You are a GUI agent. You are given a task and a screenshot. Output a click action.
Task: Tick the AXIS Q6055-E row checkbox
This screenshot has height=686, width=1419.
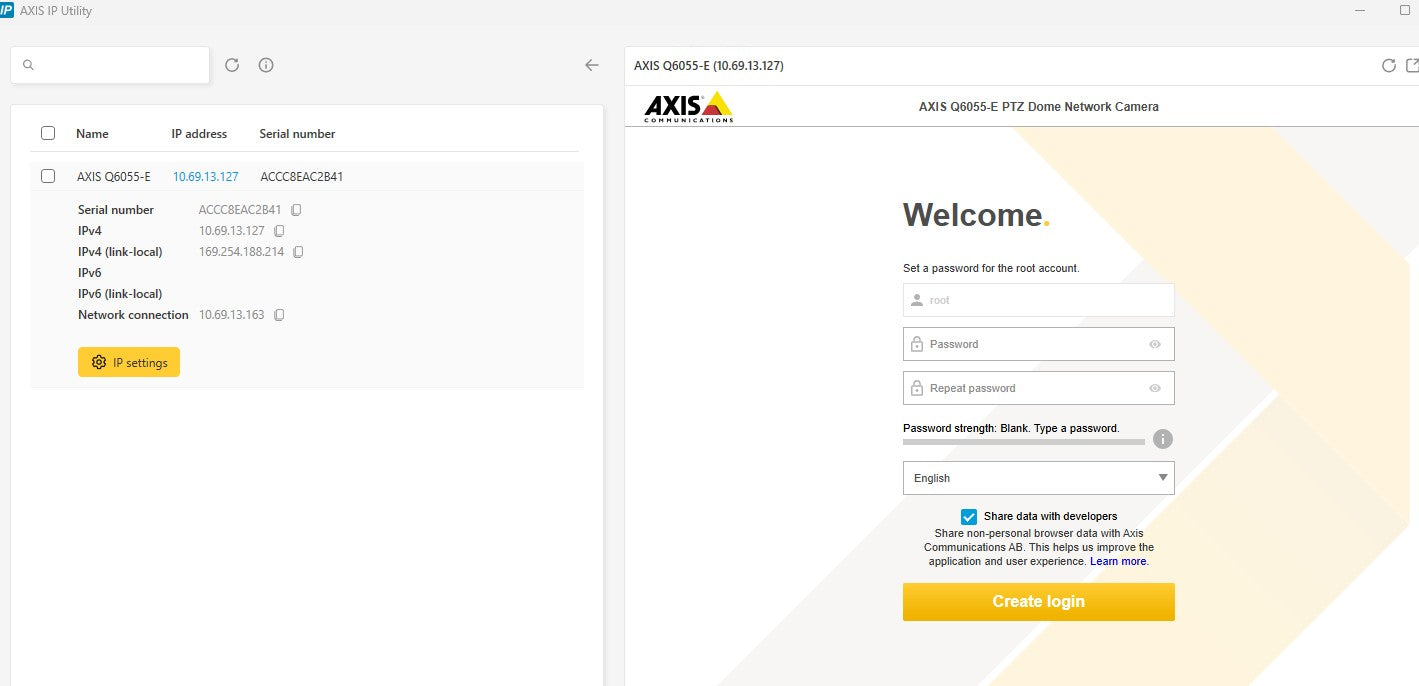pyautogui.click(x=48, y=176)
